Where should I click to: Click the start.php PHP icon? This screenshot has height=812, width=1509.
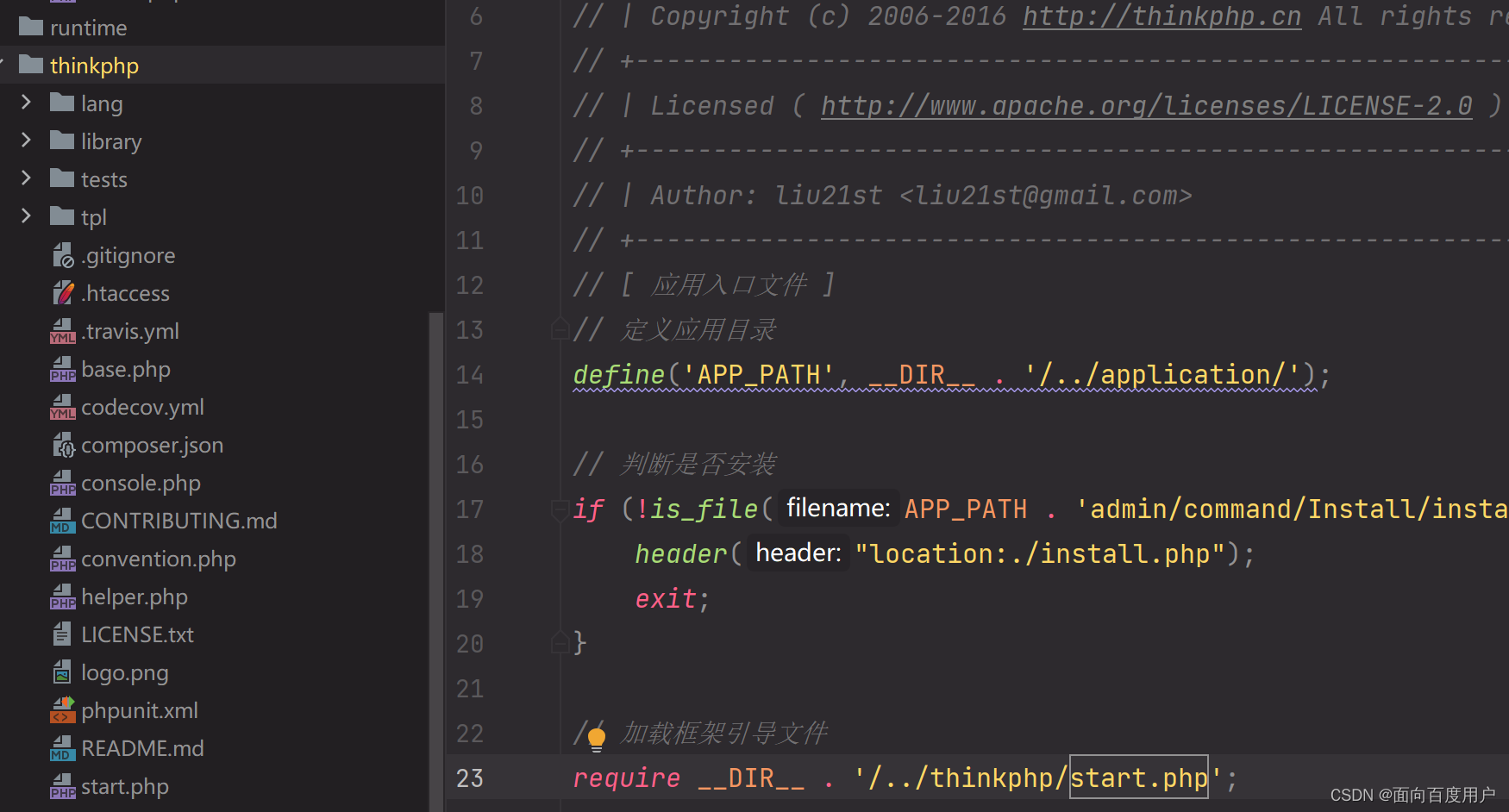63,786
